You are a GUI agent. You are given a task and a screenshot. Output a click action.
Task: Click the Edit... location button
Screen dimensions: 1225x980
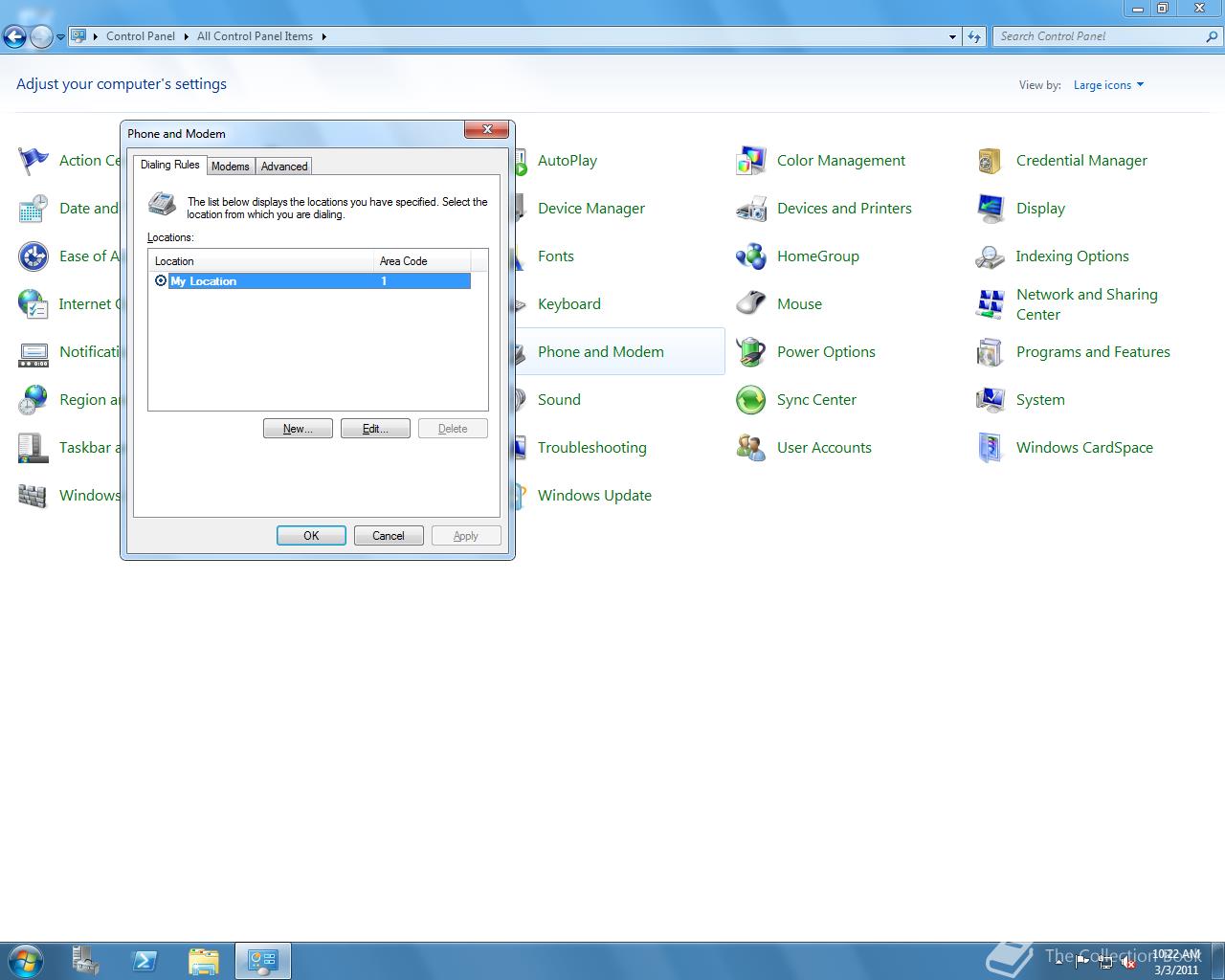tap(375, 429)
